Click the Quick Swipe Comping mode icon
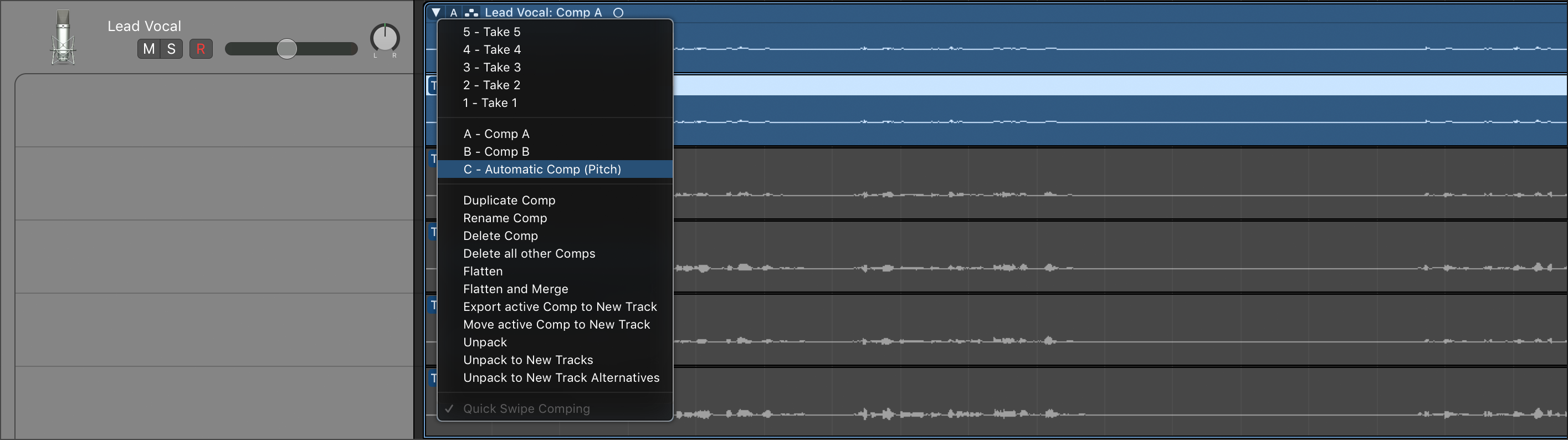The image size is (1568, 440). [x=471, y=12]
